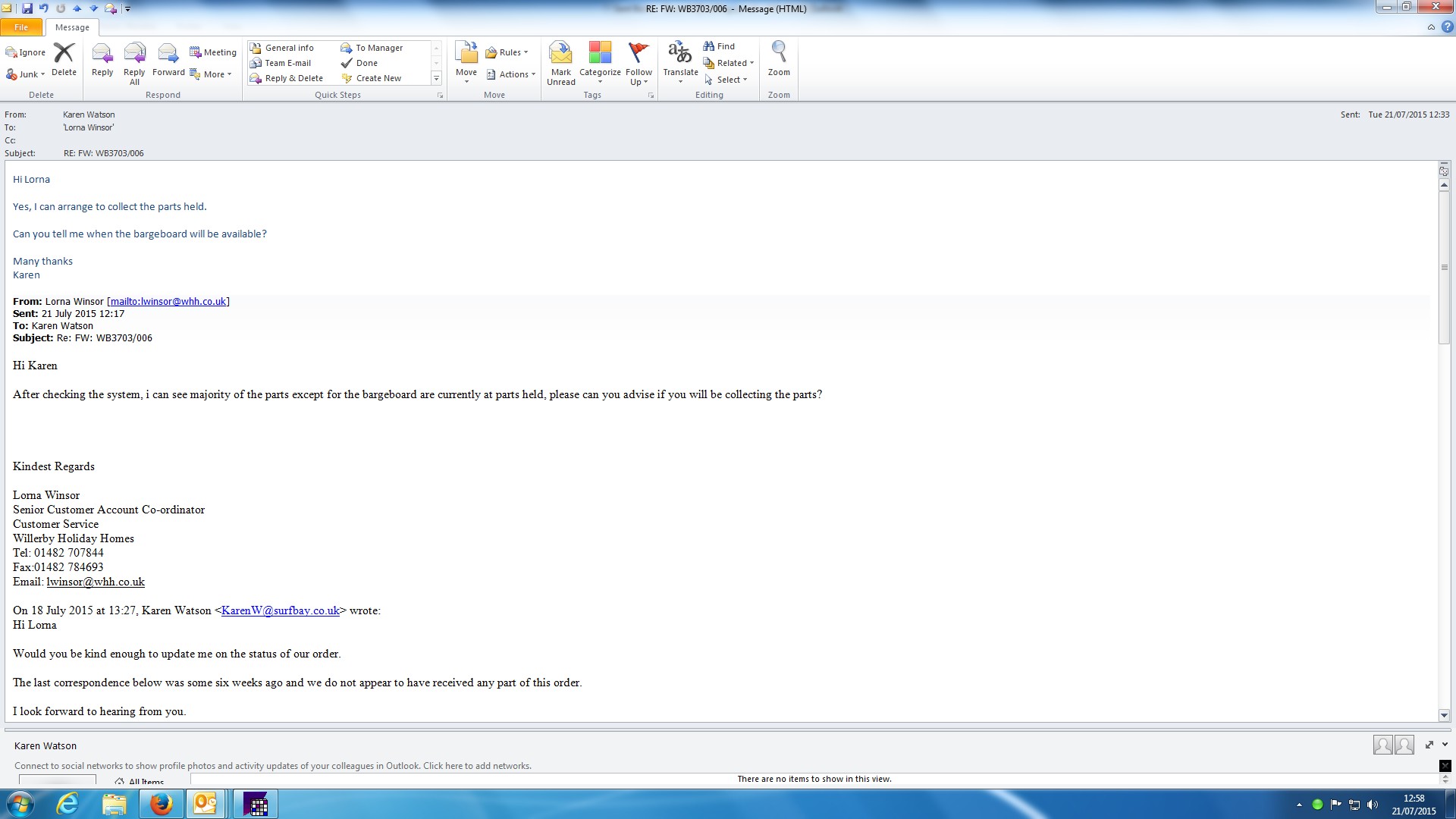The height and width of the screenshot is (819, 1456).
Task: Open the File tab
Action: (x=21, y=27)
